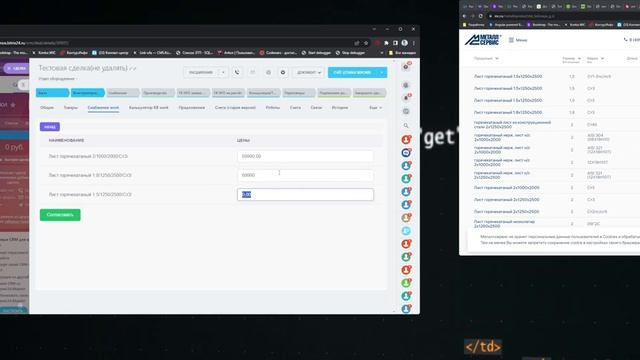The image size is (640, 360).
Task: Open the browser extensions puzzle icon
Action: (x=386, y=43)
